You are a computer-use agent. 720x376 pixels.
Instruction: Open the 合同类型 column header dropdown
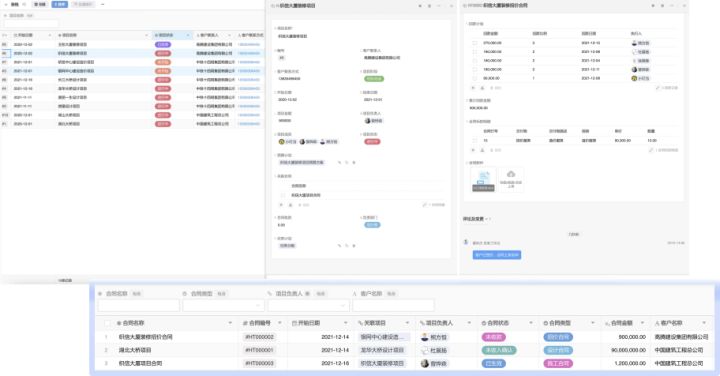(592, 323)
